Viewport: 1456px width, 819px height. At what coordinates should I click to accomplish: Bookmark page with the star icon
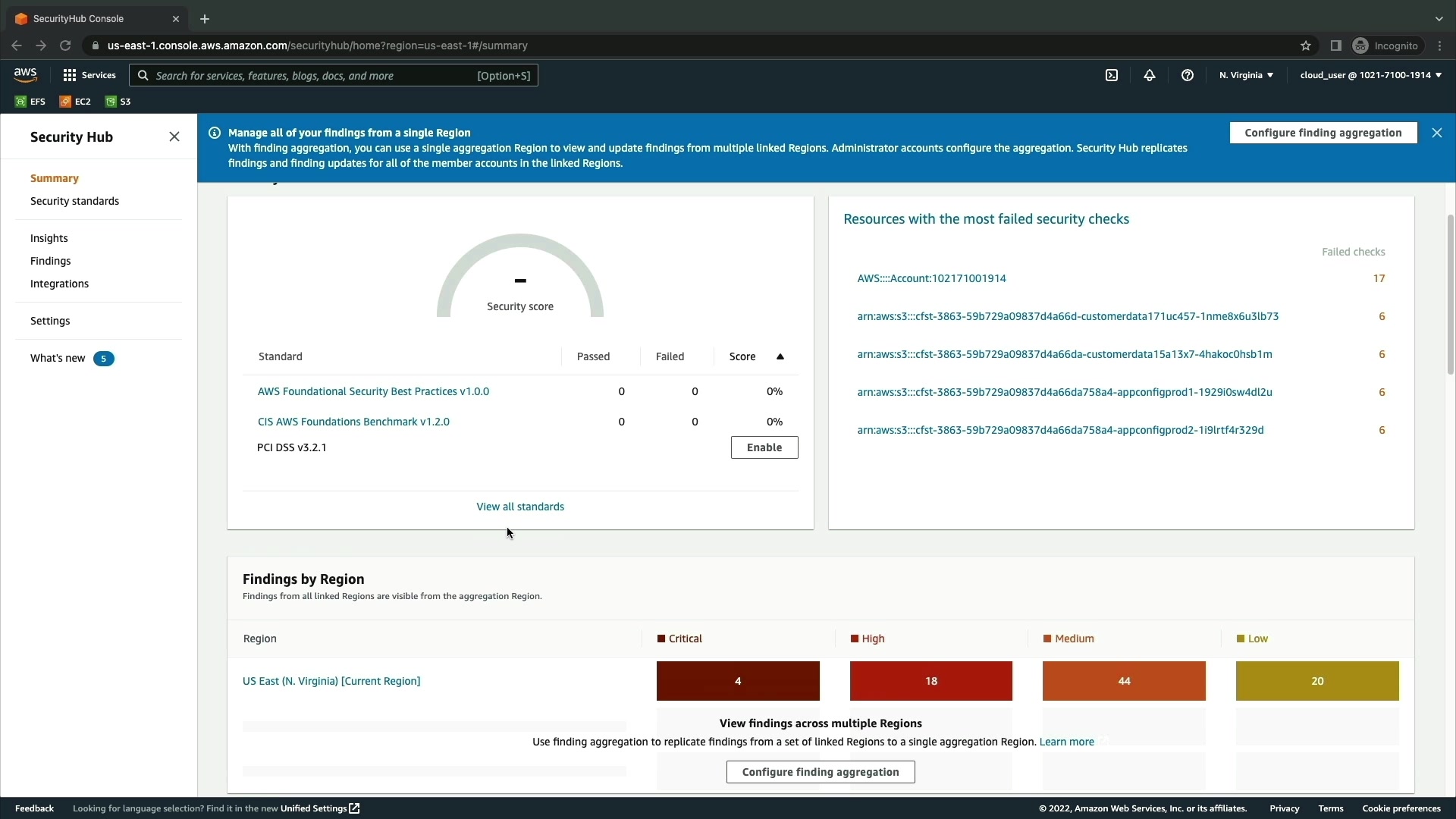coord(1306,45)
